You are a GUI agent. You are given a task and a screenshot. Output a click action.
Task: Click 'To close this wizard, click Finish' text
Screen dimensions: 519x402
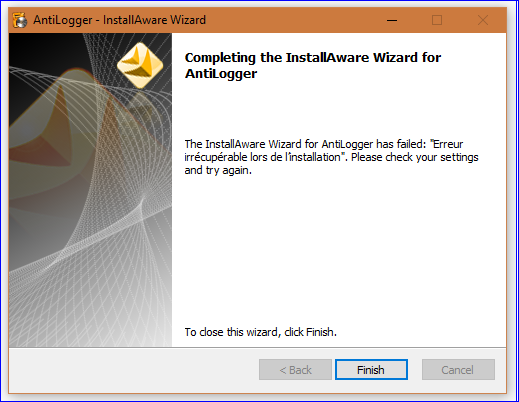[261, 332]
